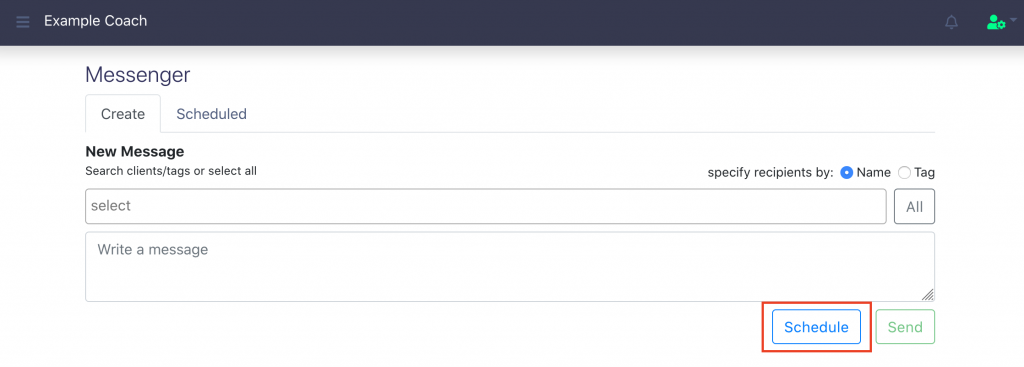Click the 'Search clients/tags or select all' hint
Screen dimensions: 1024x367
pos(171,171)
